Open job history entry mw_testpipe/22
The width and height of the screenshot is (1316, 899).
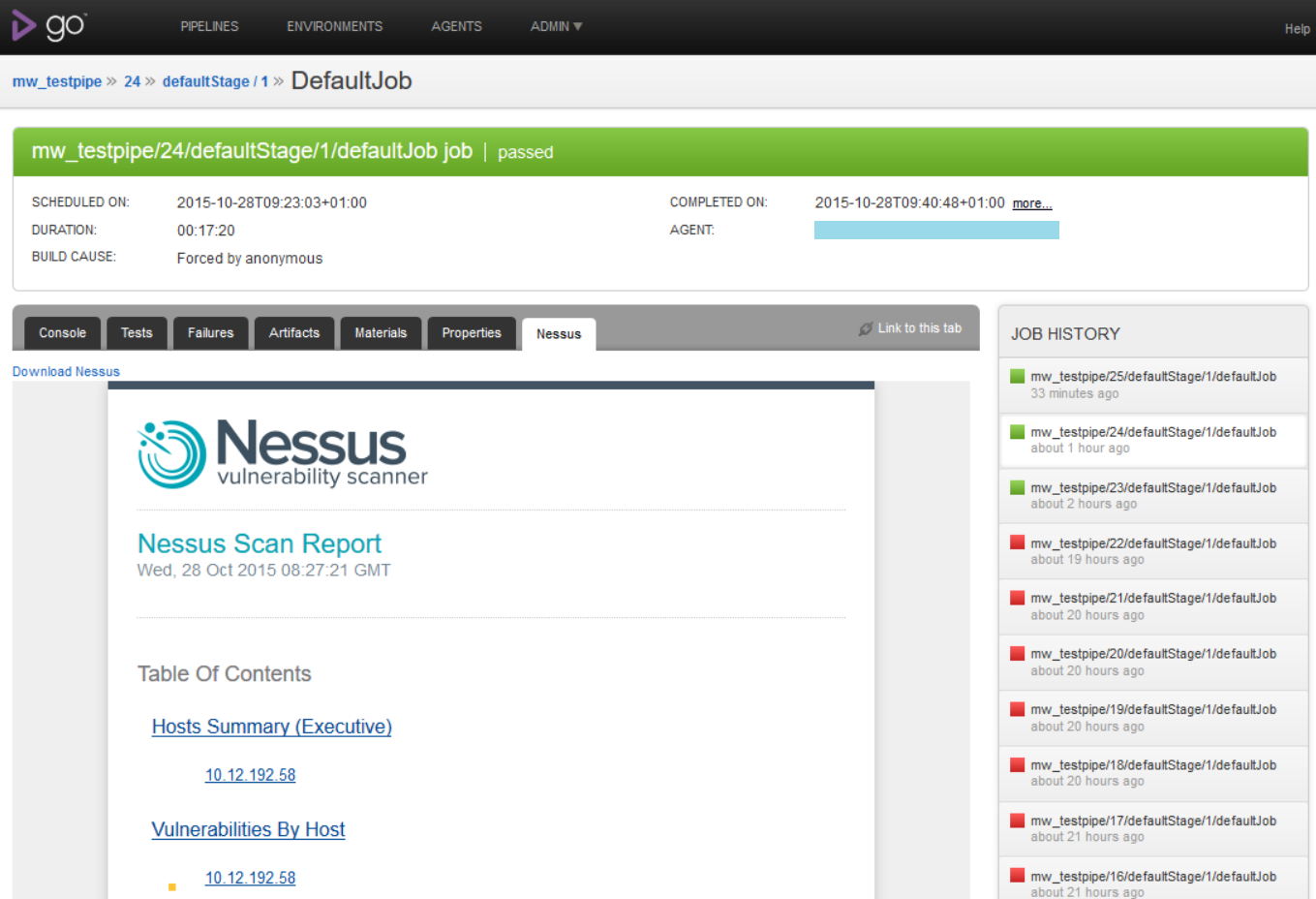[x=1153, y=543]
